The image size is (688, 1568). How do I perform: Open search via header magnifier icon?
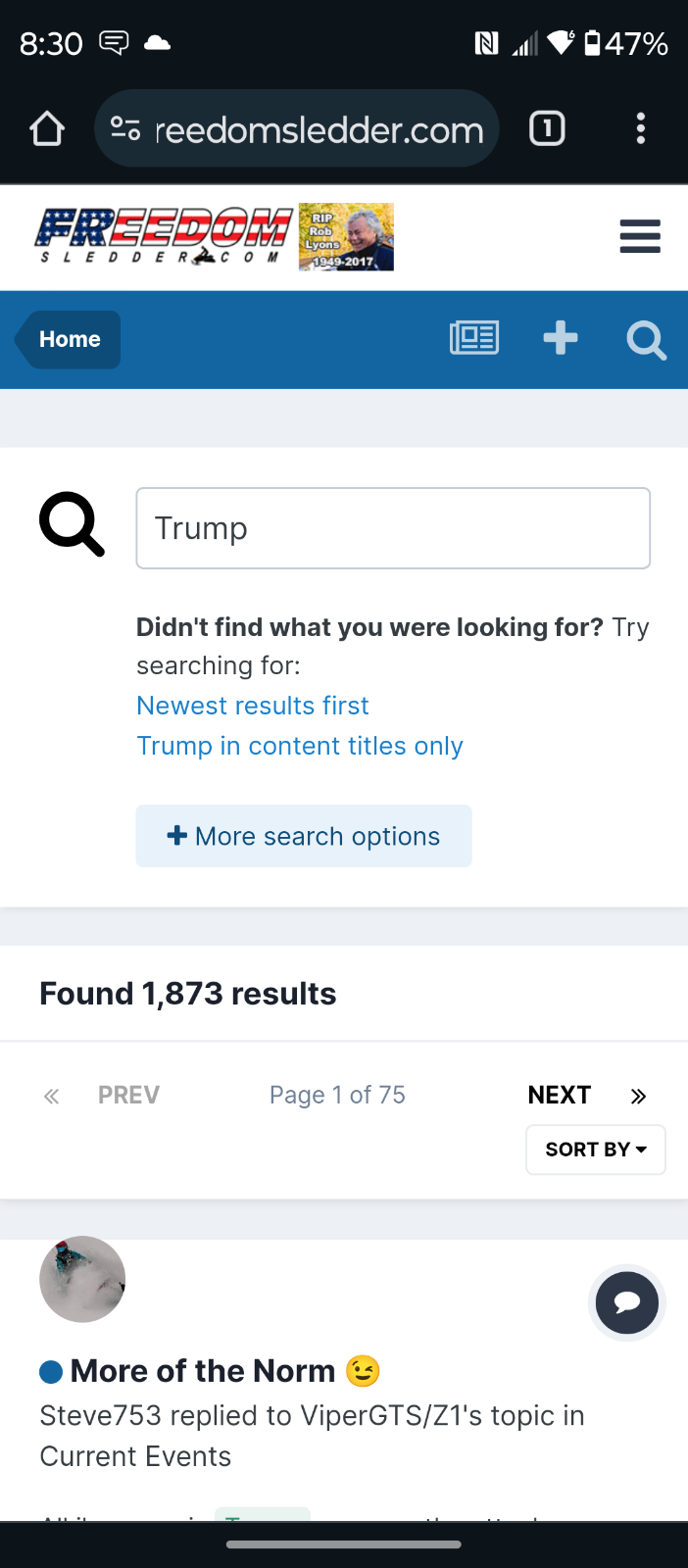646,340
